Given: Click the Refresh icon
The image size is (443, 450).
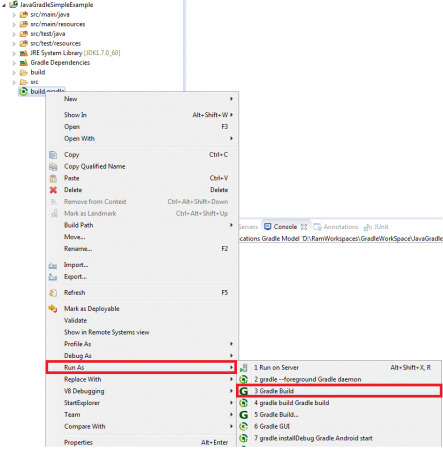Looking at the screenshot, I should pyautogui.click(x=53, y=293).
